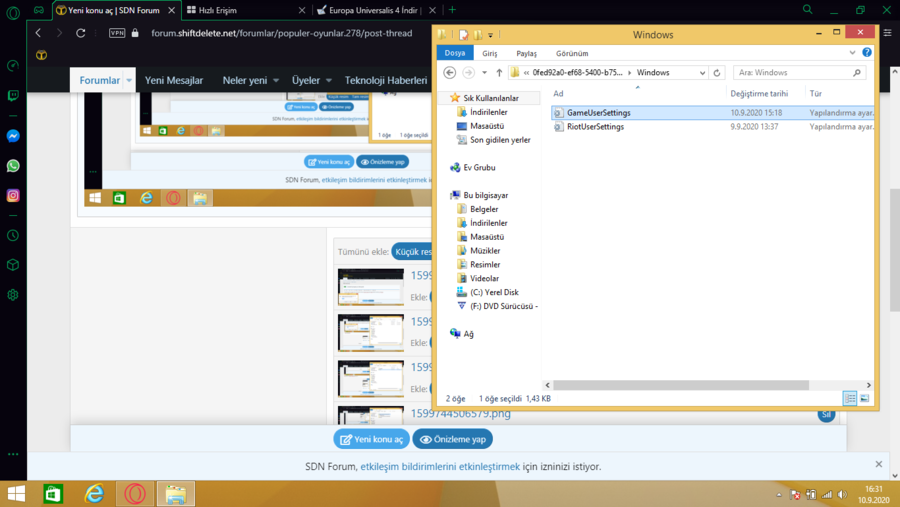Switch Explorer to details view
Image resolution: width=900 pixels, height=507 pixels.
(850, 398)
